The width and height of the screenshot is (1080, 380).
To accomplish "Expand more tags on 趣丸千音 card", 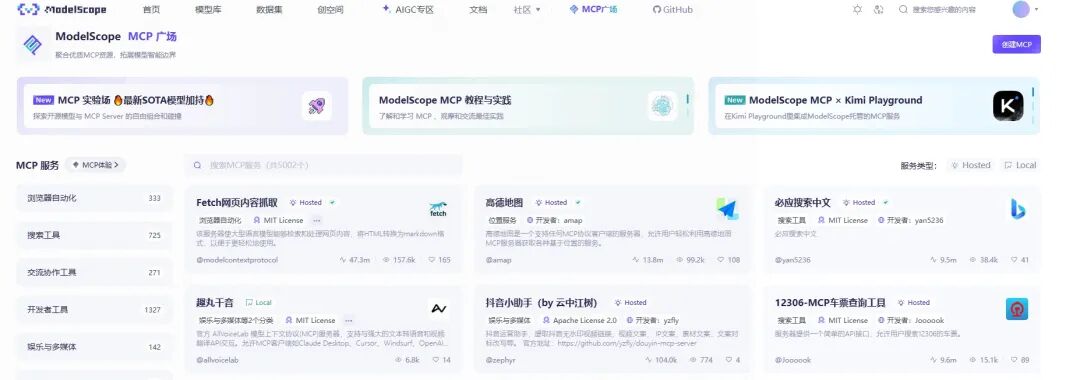I will tap(349, 320).
